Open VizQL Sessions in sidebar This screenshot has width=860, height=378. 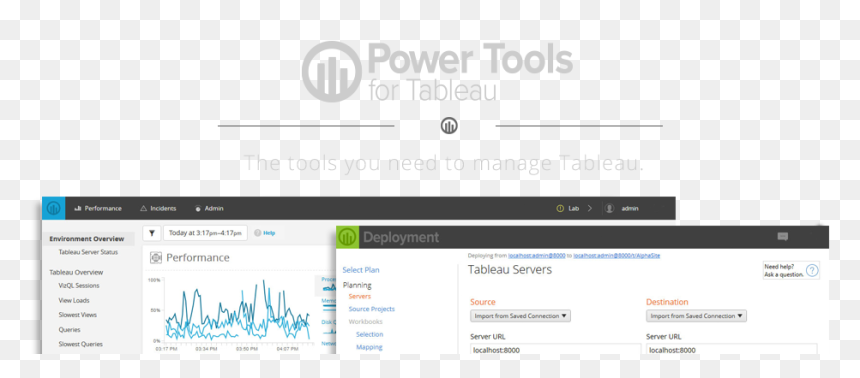[79, 285]
